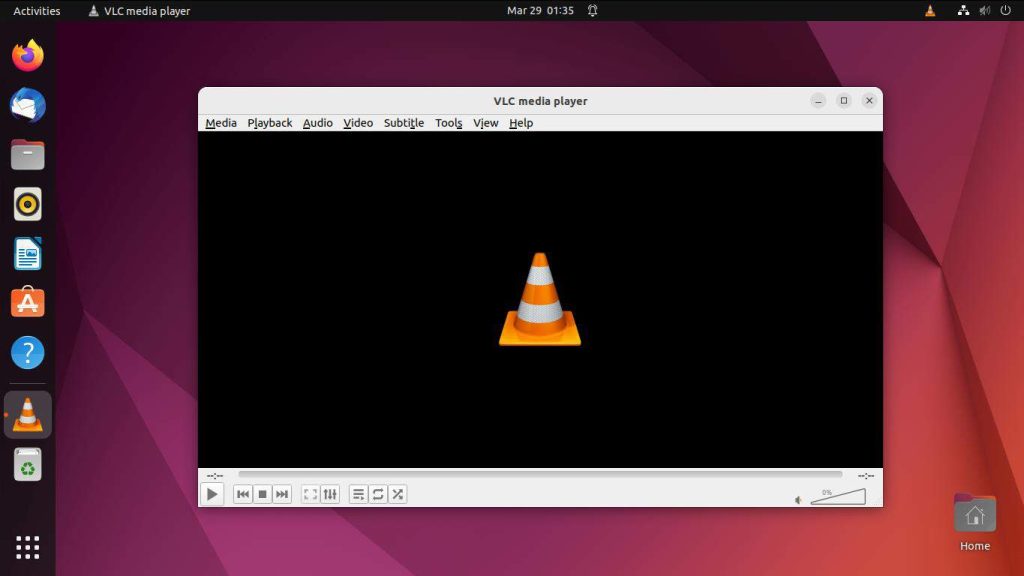Start playback with the Play button
The height and width of the screenshot is (576, 1024).
coord(212,494)
